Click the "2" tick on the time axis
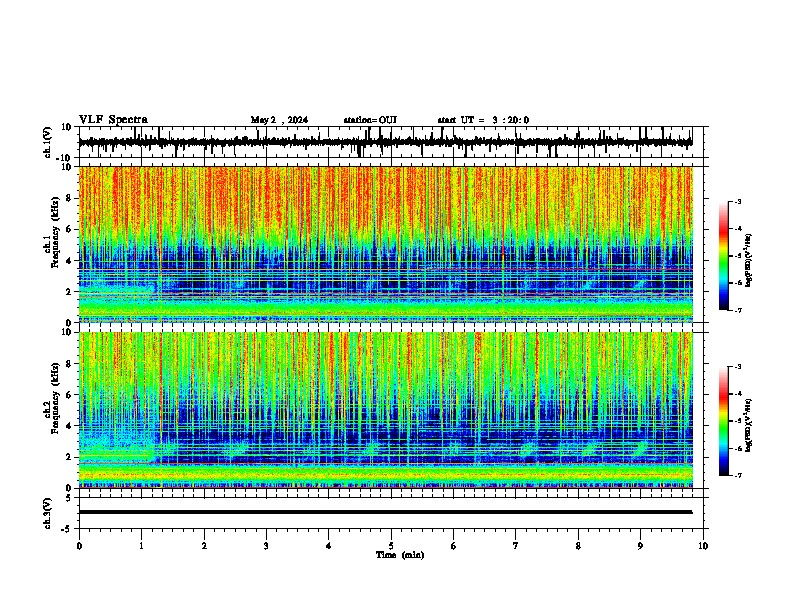The width and height of the screenshot is (792, 612). point(204,546)
